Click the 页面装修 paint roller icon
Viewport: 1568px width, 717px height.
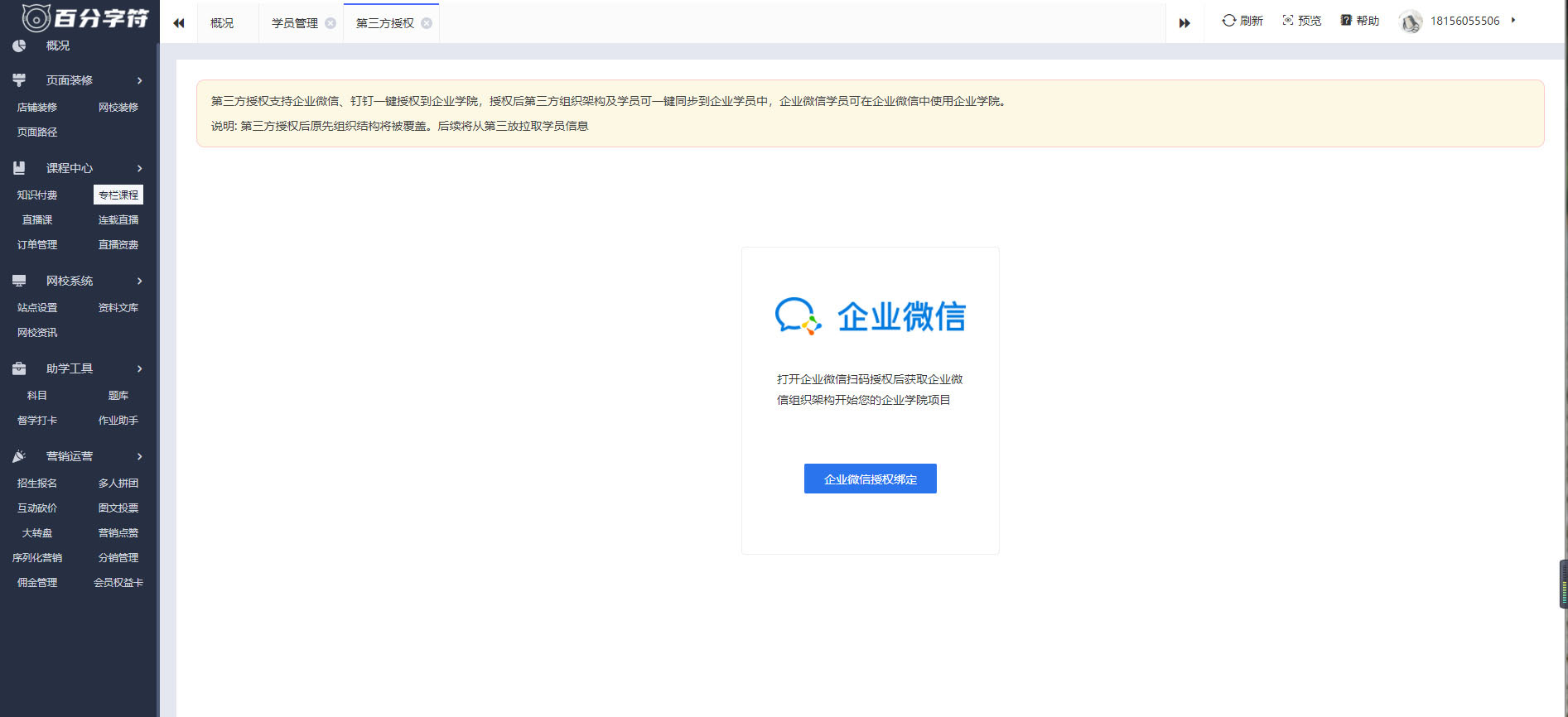[x=19, y=80]
